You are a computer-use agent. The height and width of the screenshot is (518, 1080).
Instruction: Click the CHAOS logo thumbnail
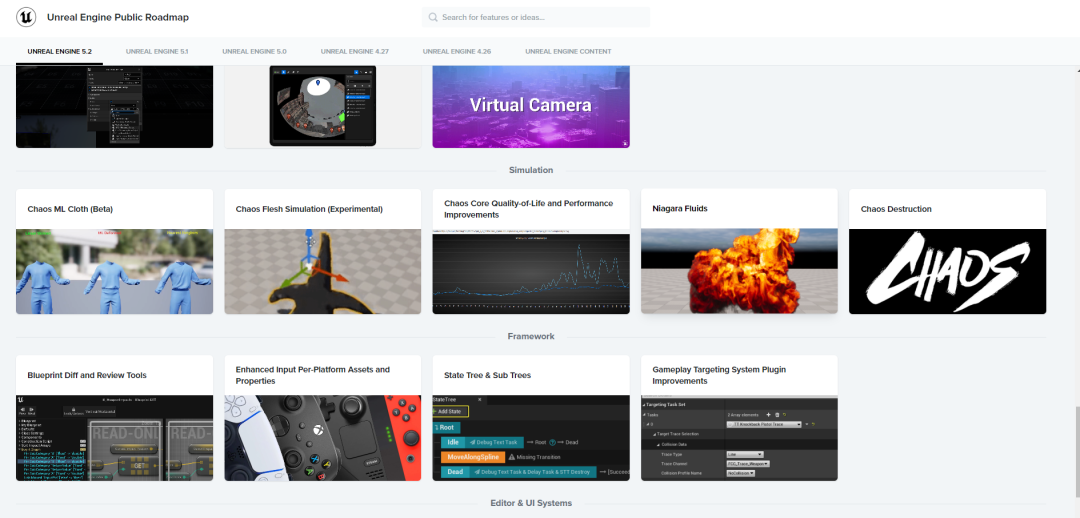pyautogui.click(x=947, y=271)
